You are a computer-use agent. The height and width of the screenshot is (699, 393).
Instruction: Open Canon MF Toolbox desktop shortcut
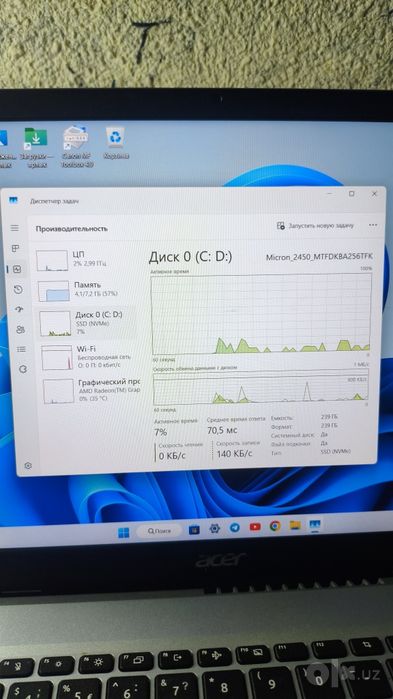tap(76, 146)
